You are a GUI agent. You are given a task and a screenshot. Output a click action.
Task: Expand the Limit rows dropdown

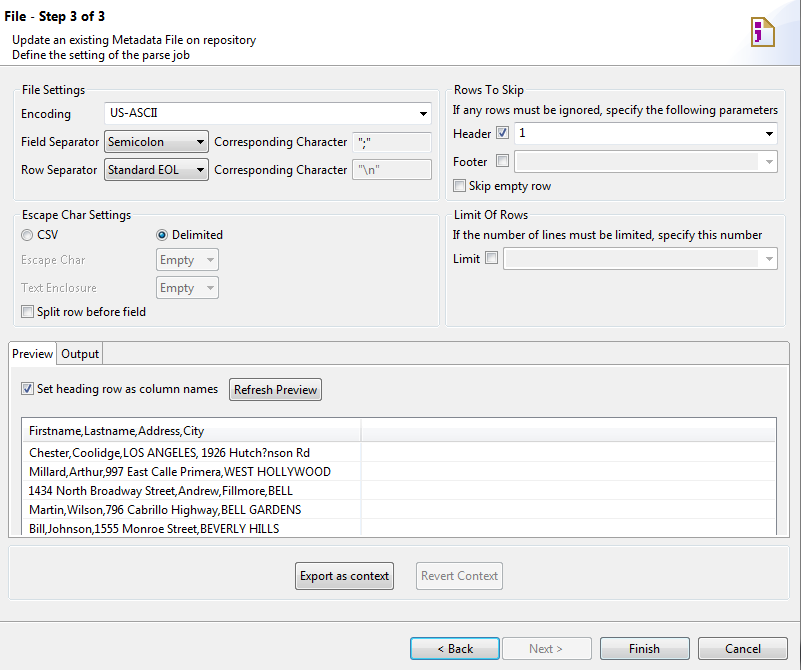(x=769, y=259)
